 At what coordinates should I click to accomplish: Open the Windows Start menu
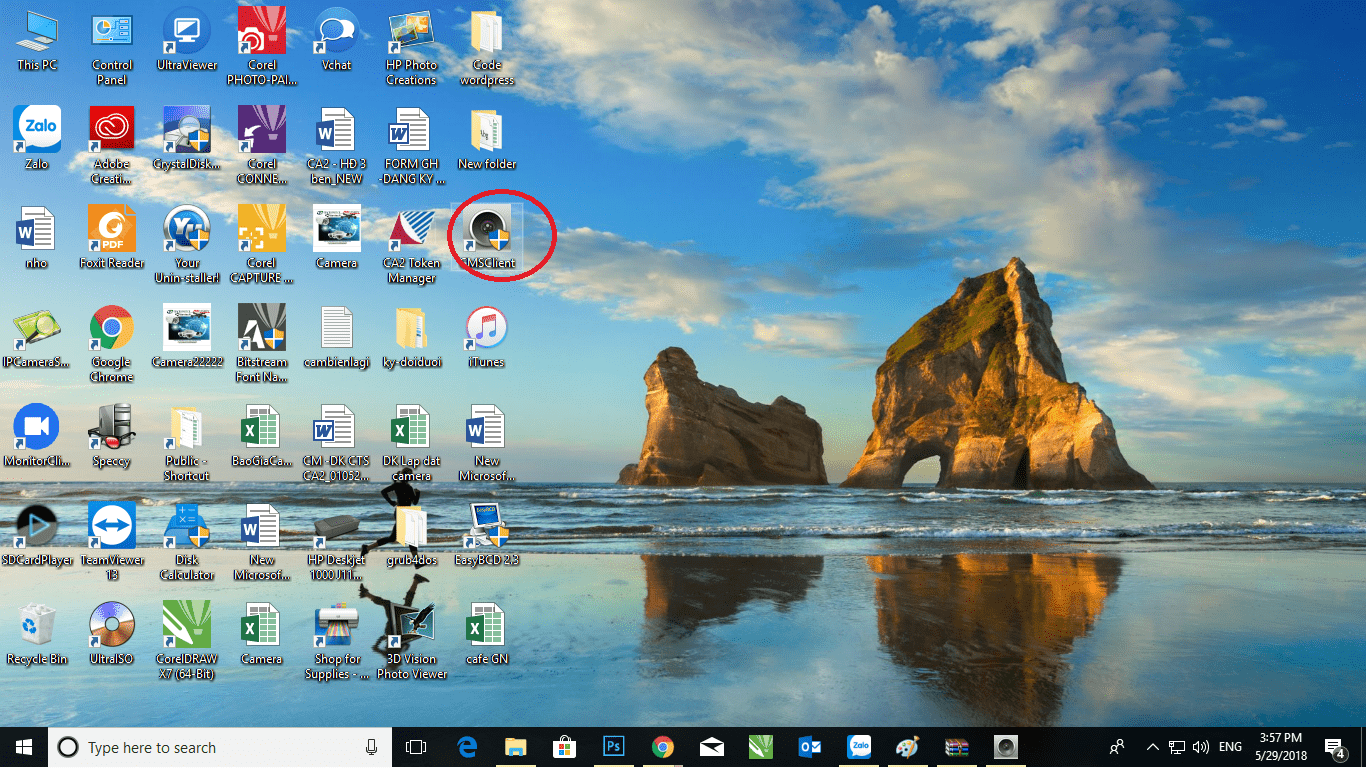click(24, 747)
